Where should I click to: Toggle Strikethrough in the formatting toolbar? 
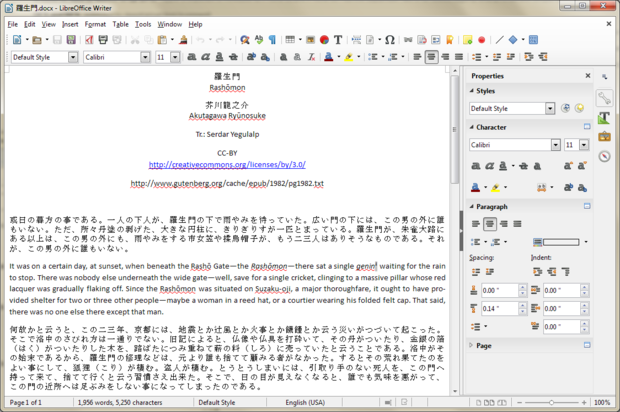pos(233,57)
